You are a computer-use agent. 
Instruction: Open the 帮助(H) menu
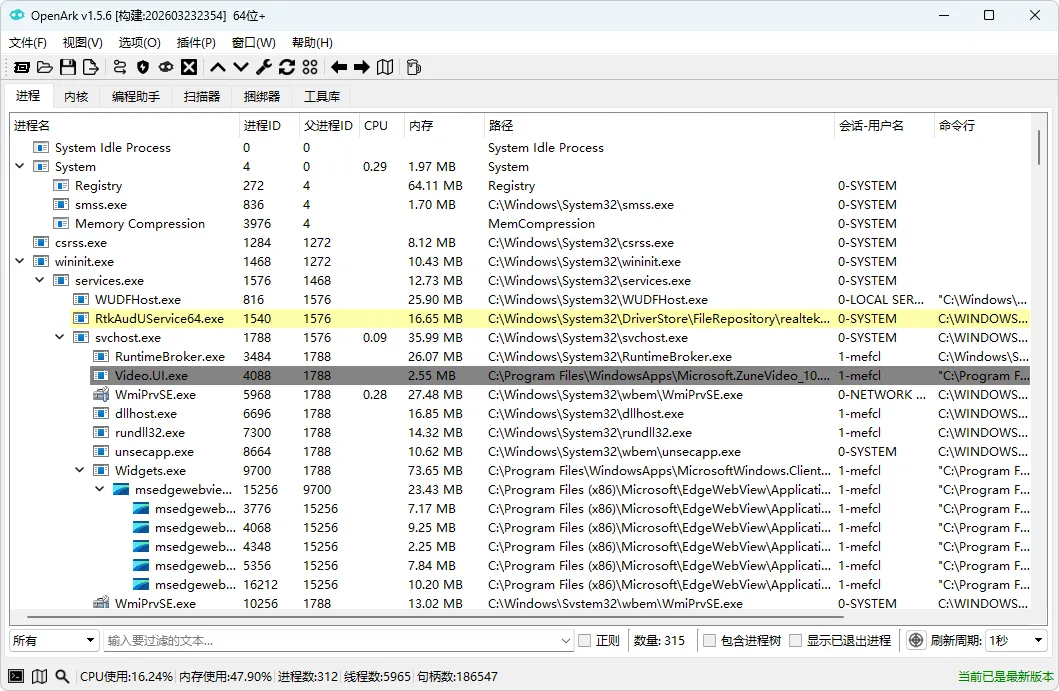[312, 43]
